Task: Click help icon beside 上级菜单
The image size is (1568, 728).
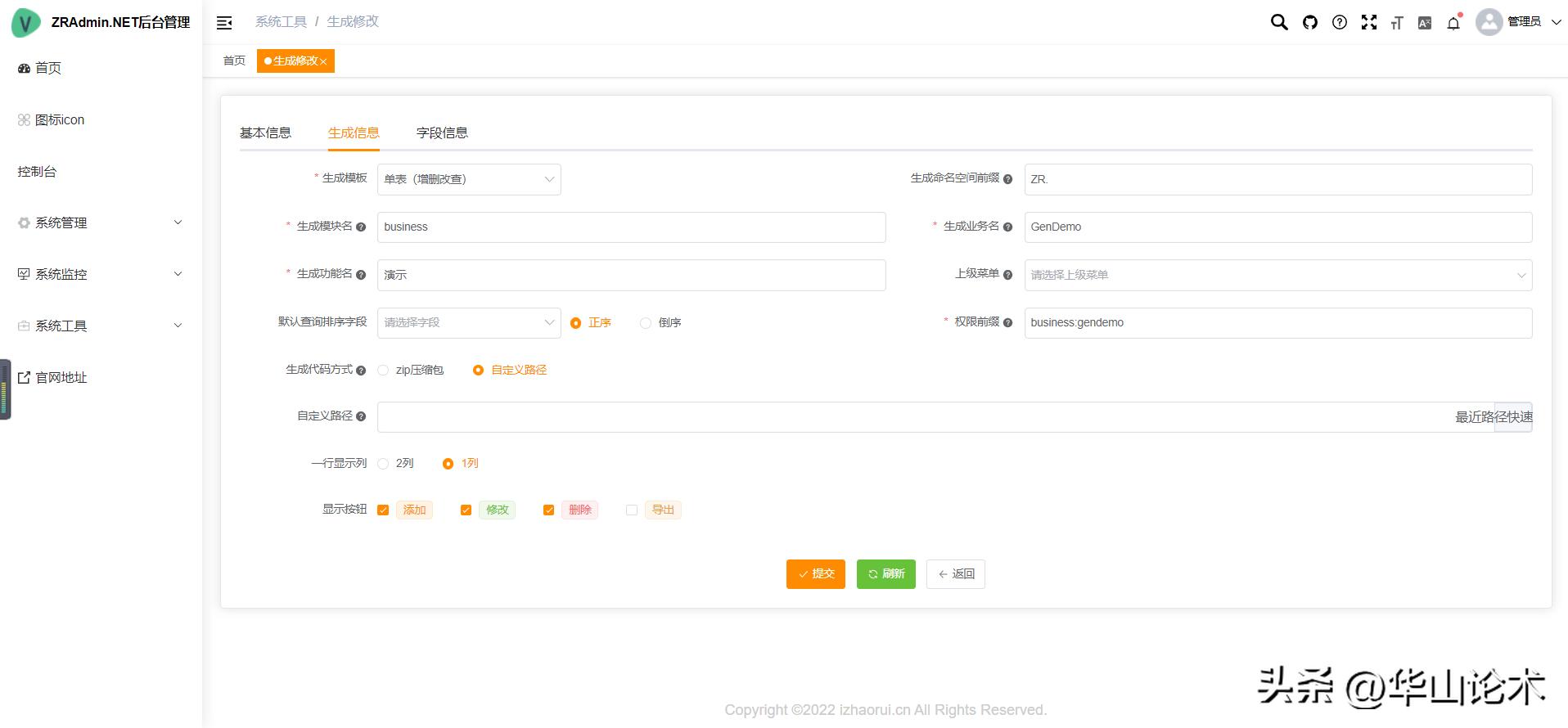Action: (1007, 275)
